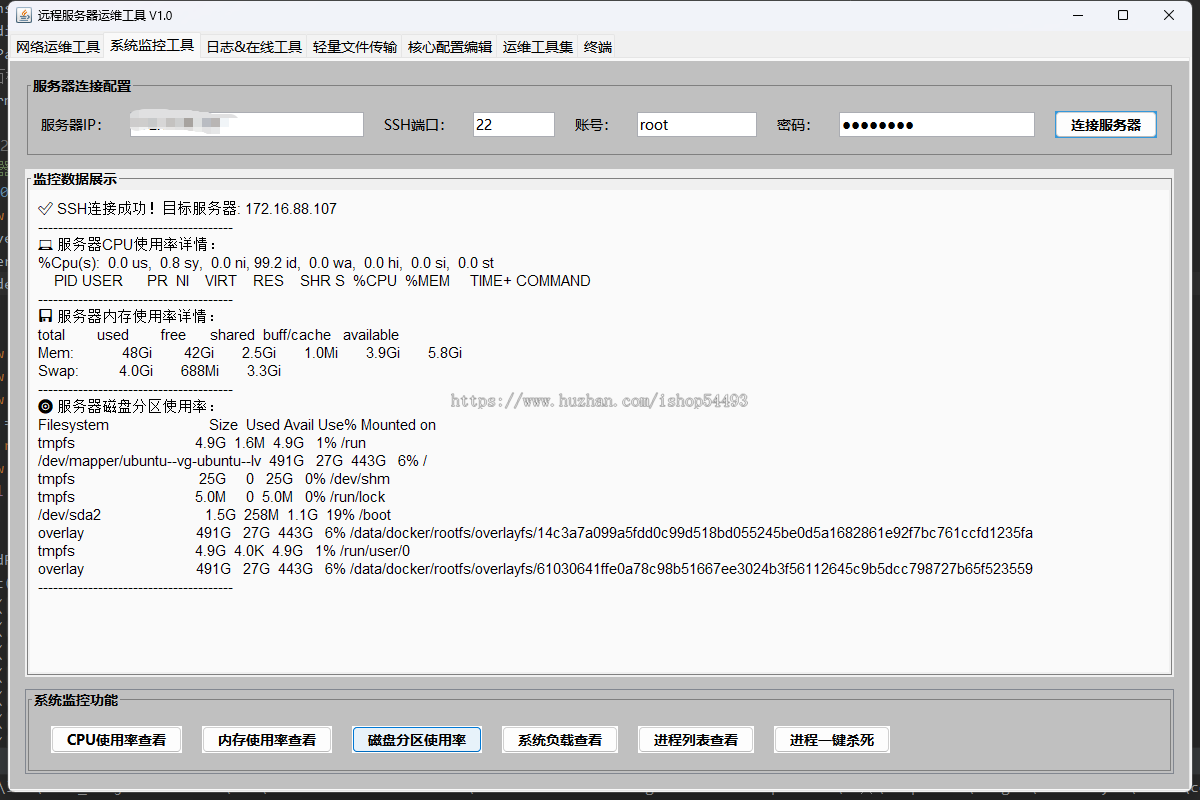The height and width of the screenshot is (800, 1200).
Task: Click overlay row ending 761ccfd1235fa
Action: coord(536,533)
